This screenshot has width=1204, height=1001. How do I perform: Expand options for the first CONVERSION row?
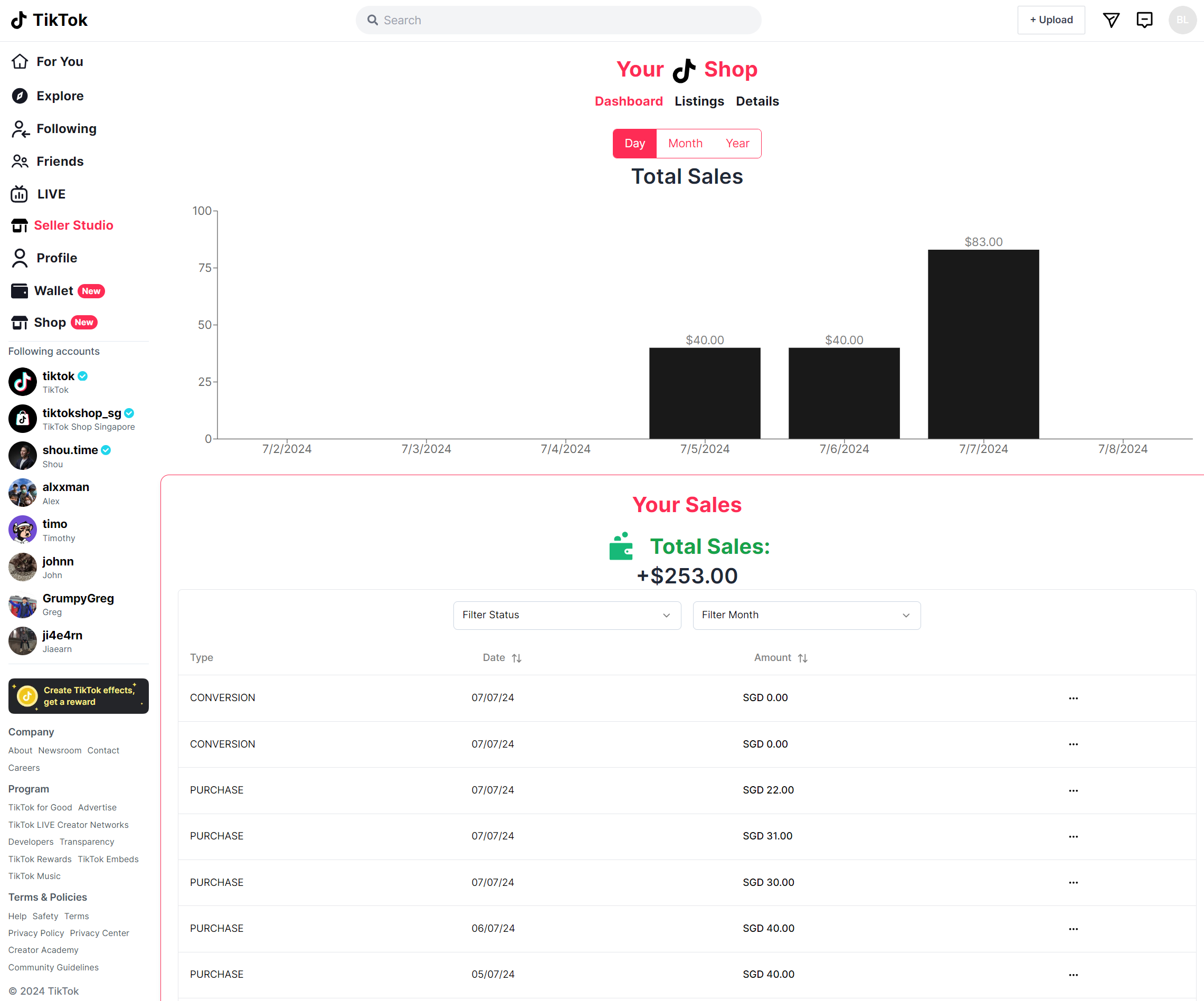click(1073, 698)
